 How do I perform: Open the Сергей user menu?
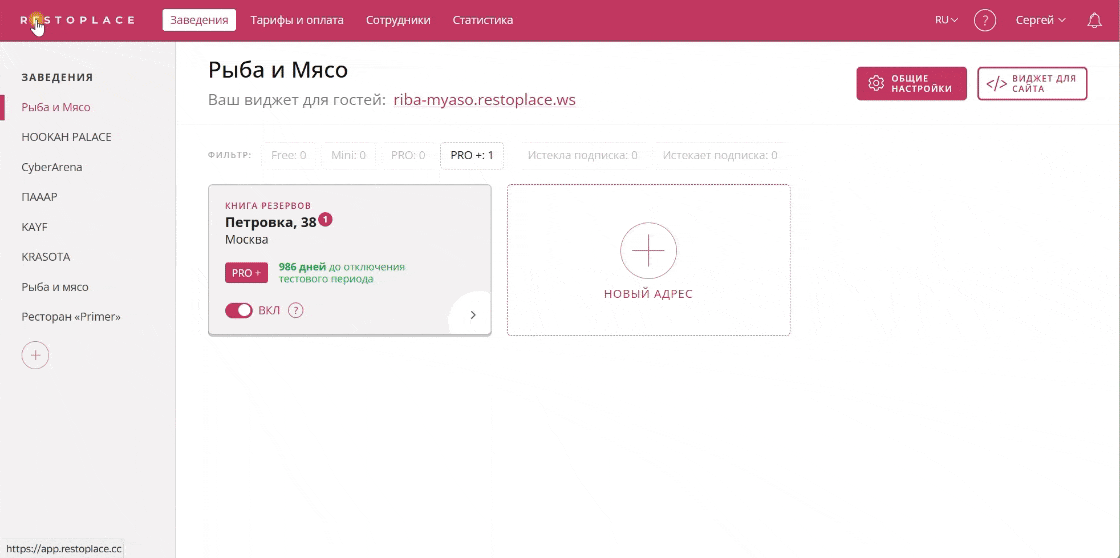1041,20
